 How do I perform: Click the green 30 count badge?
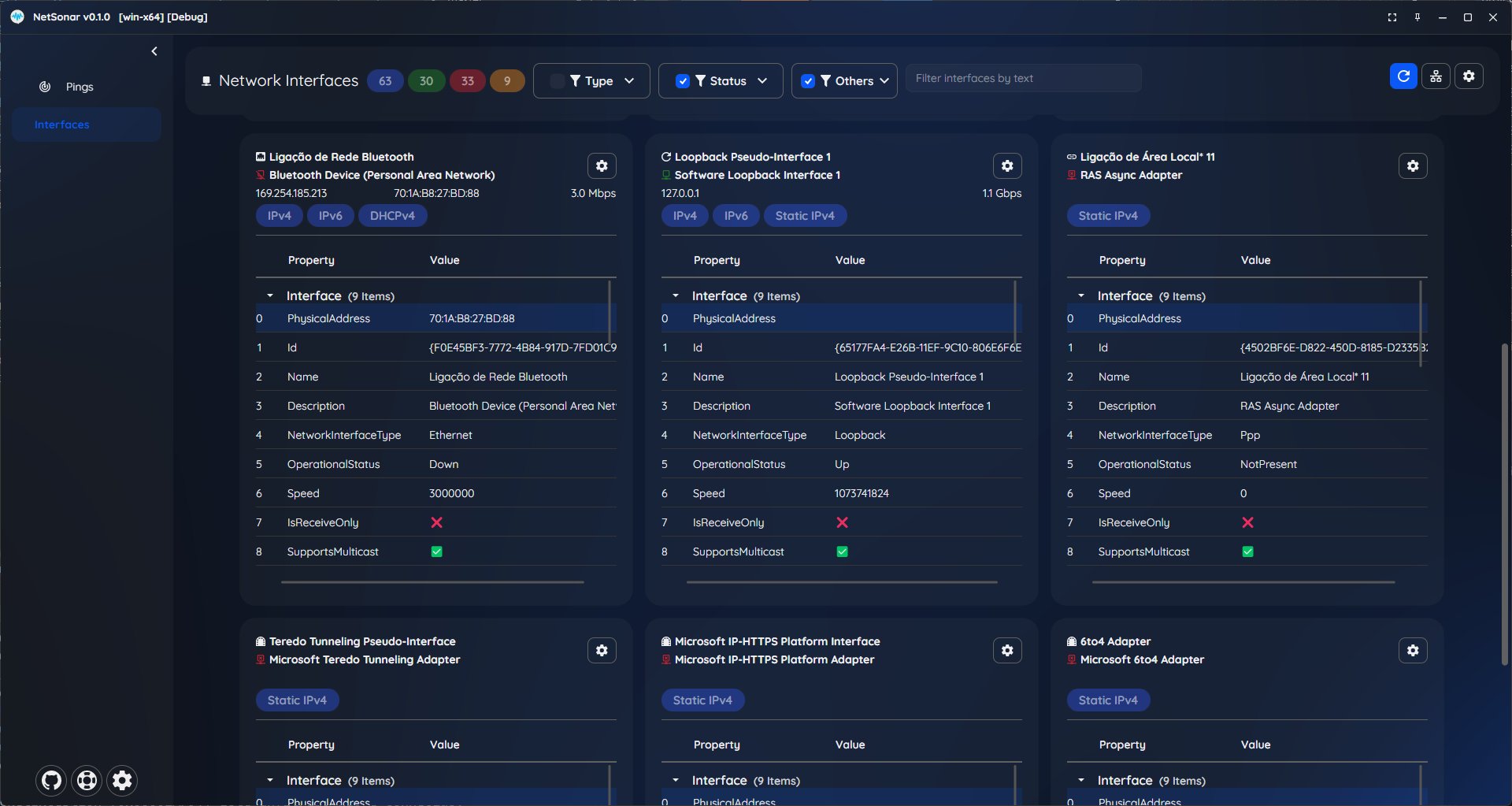coord(426,81)
